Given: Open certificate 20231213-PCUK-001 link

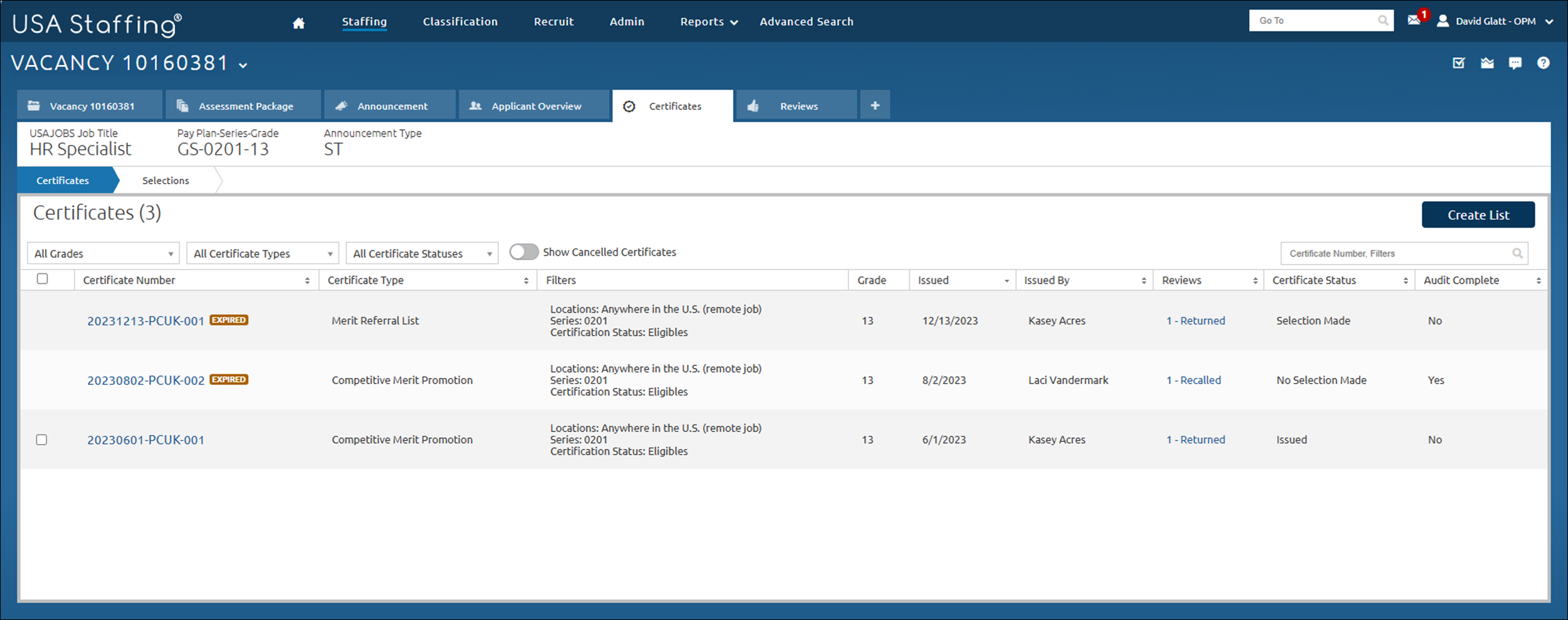Looking at the screenshot, I should point(145,320).
